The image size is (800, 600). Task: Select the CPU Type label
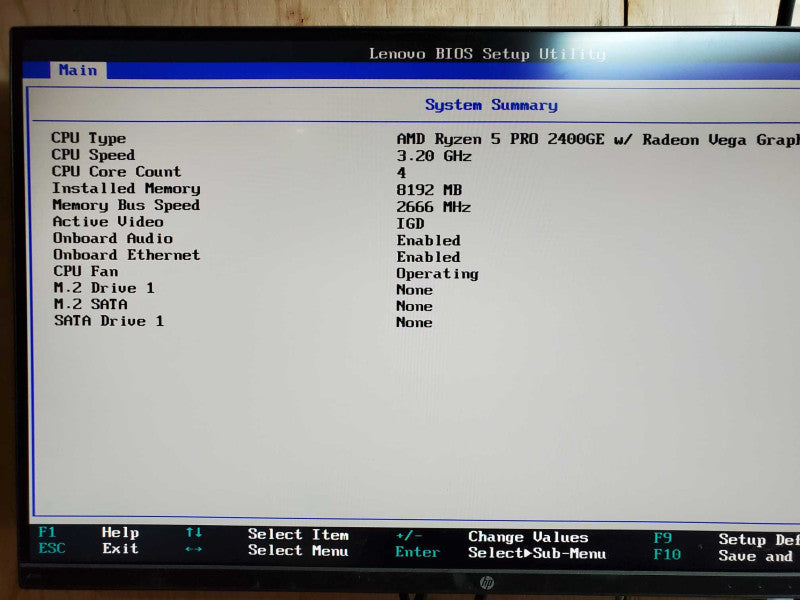[x=88, y=138]
